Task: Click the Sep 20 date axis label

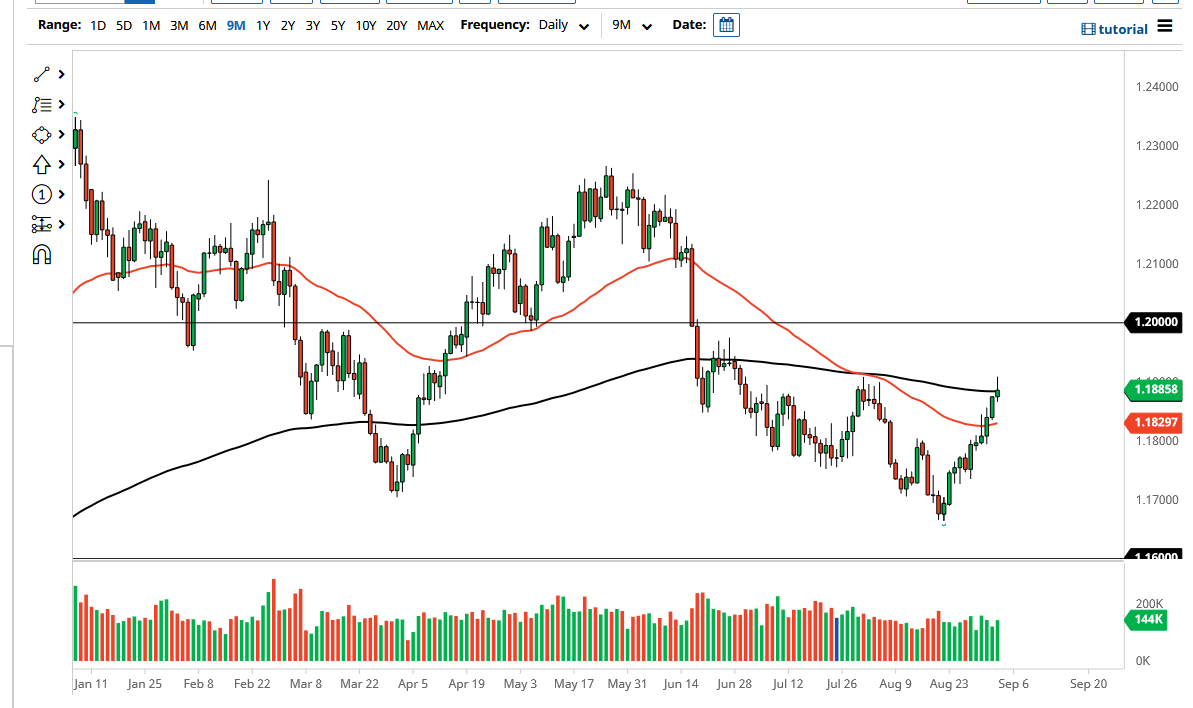Action: [x=1088, y=684]
